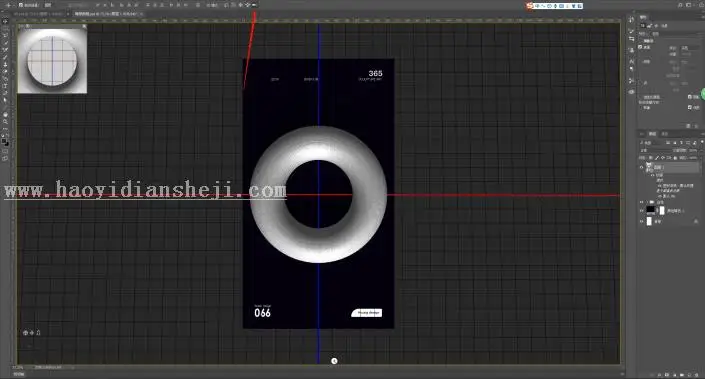Viewport: 705px width, 379px height.
Task: Select the Move tool in toolbar
Action: (5, 22)
